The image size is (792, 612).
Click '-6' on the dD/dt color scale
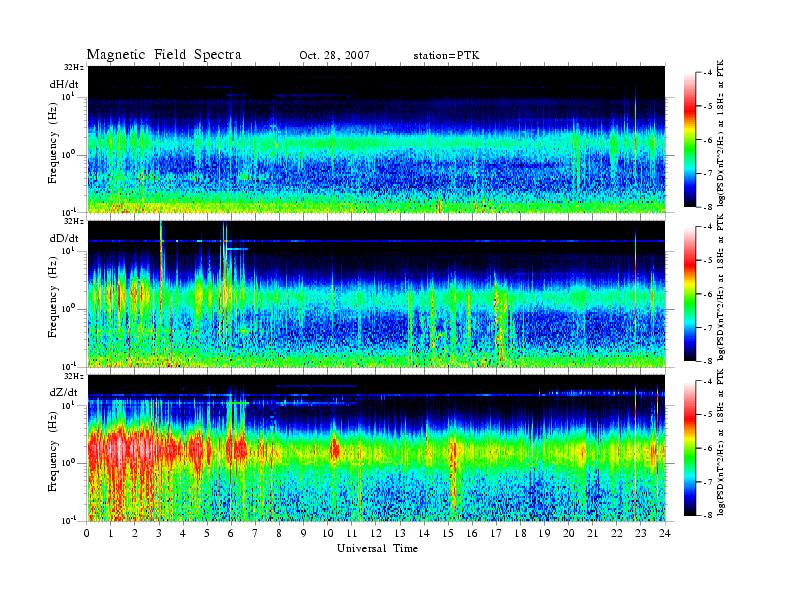pyautogui.click(x=708, y=294)
